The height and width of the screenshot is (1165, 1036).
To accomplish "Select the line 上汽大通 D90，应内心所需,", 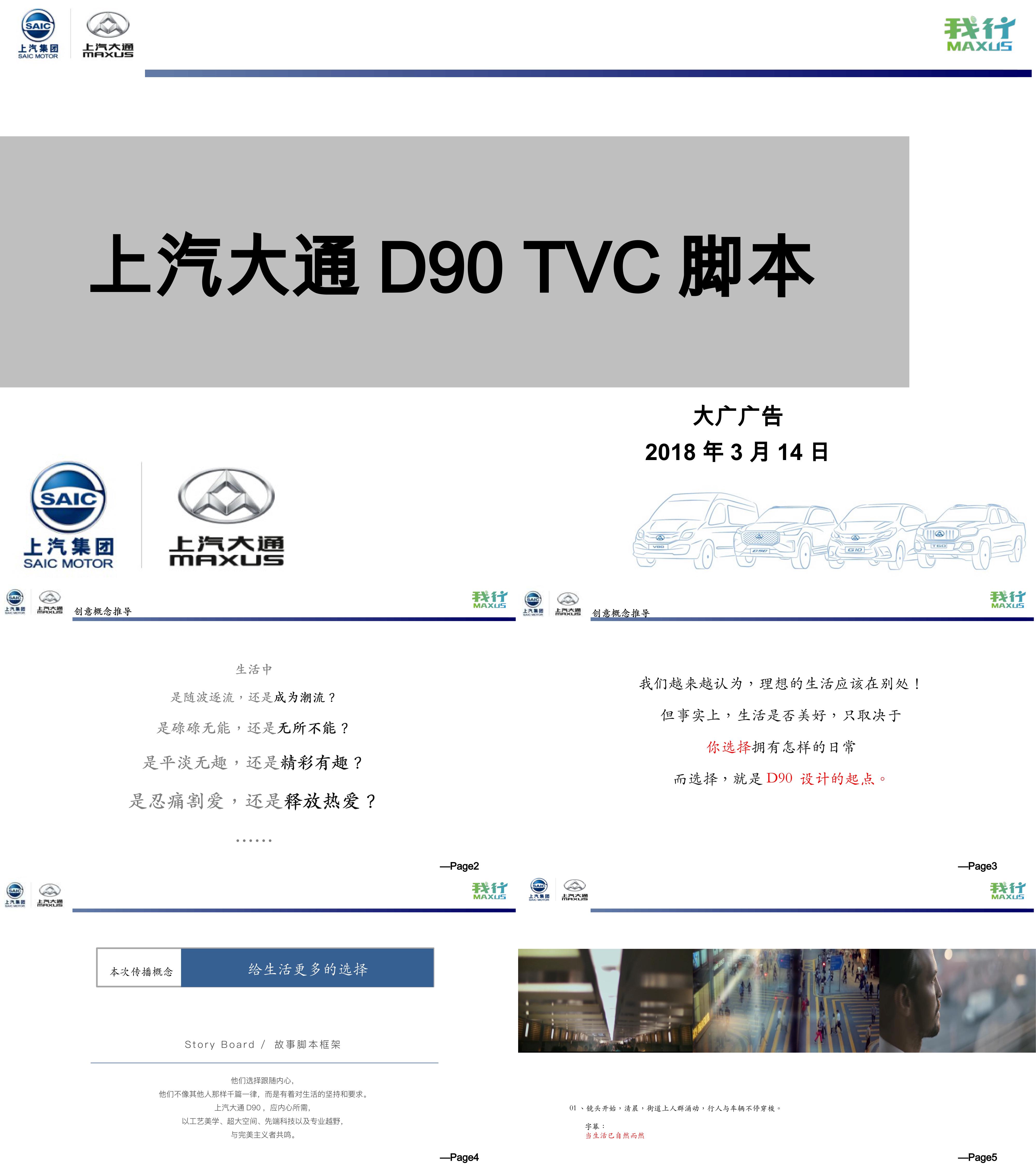I will pos(263,1108).
